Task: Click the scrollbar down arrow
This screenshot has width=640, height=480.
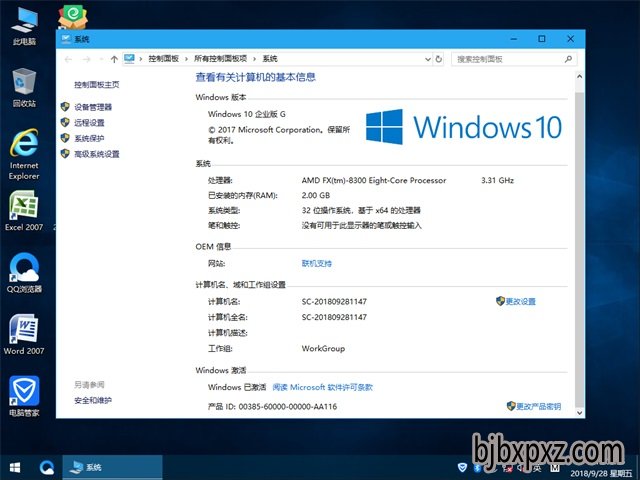Action: (579, 412)
